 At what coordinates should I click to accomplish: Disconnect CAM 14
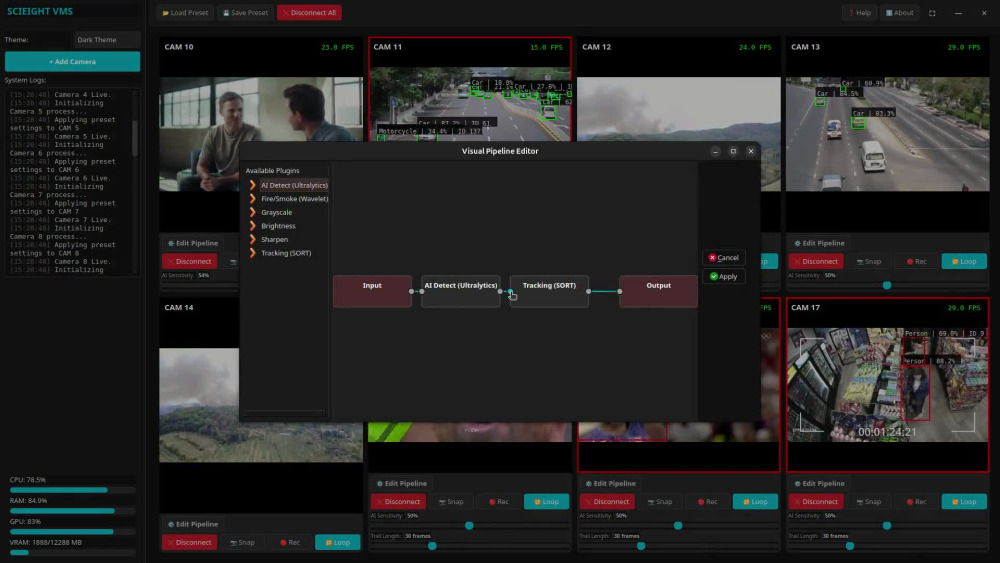coord(189,543)
